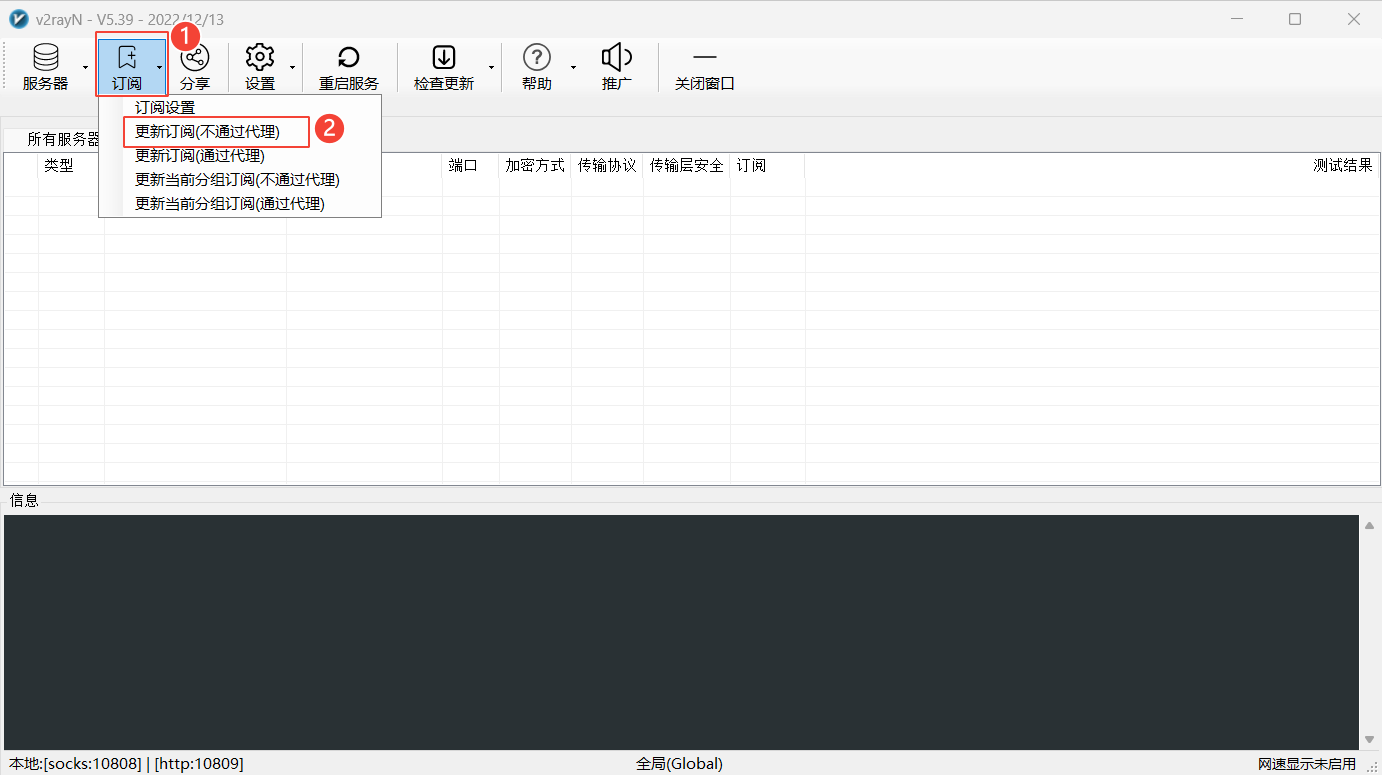Click the 测试结果 column header
This screenshot has width=1382, height=775.
tap(1341, 165)
